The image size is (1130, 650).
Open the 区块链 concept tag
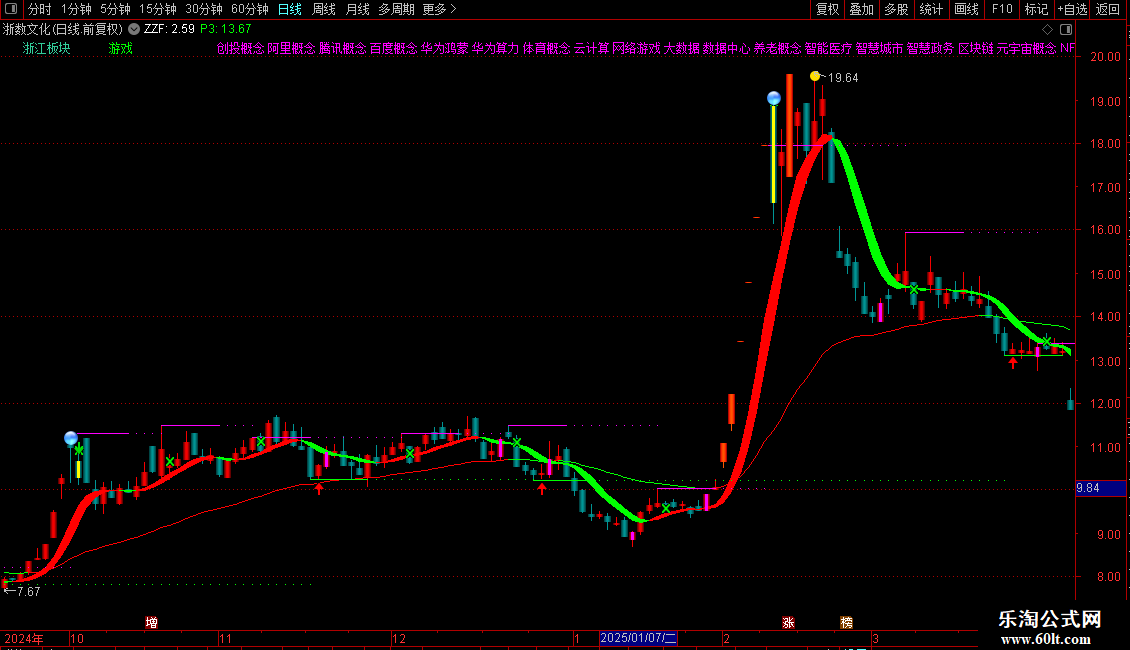click(x=976, y=48)
